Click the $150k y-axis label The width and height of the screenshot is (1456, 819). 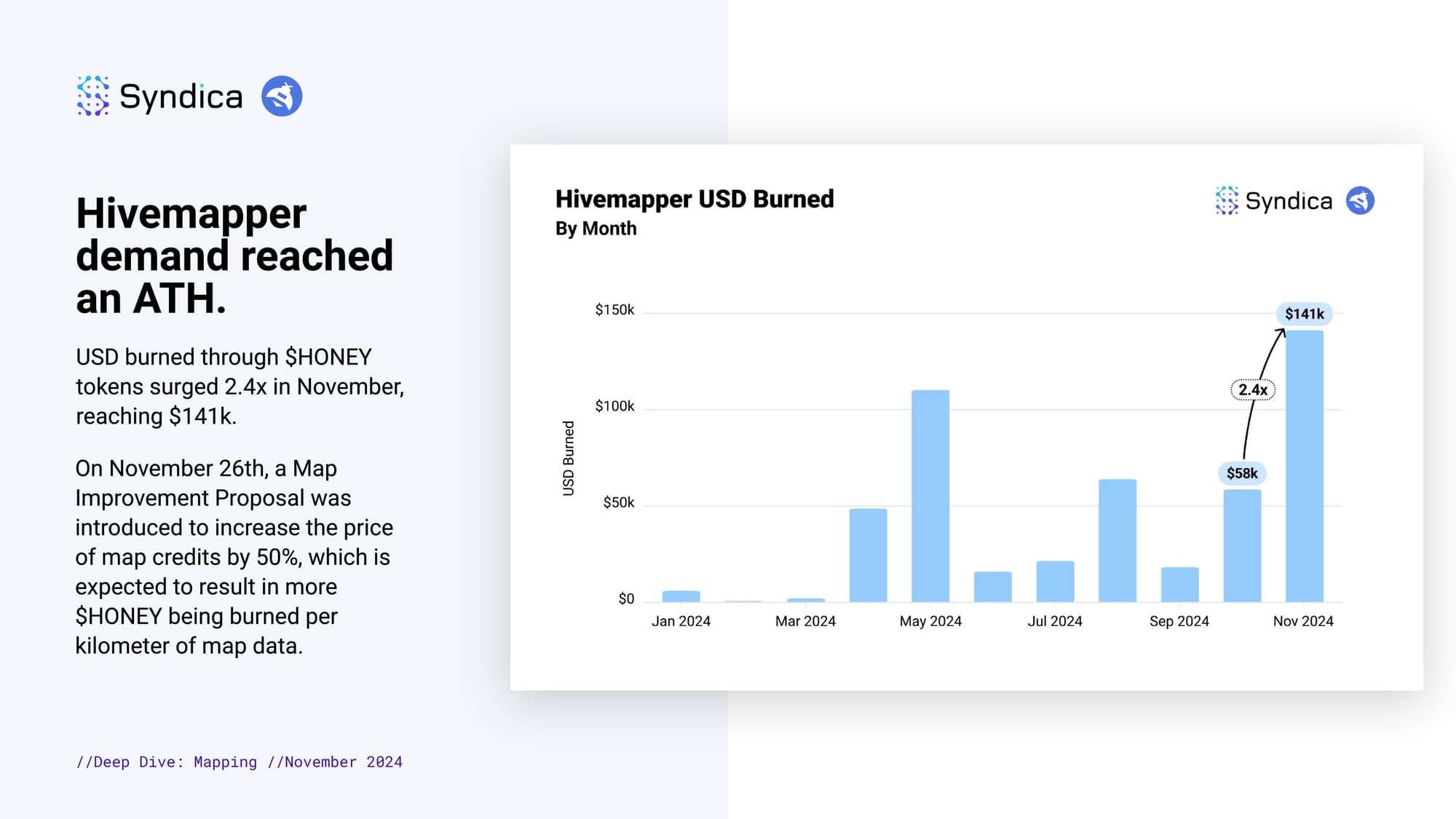click(614, 310)
